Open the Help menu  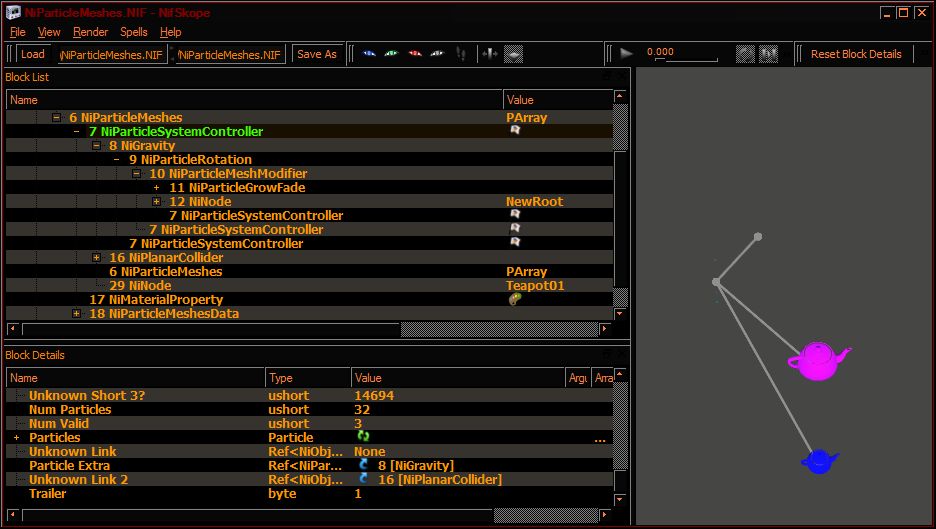coord(170,32)
